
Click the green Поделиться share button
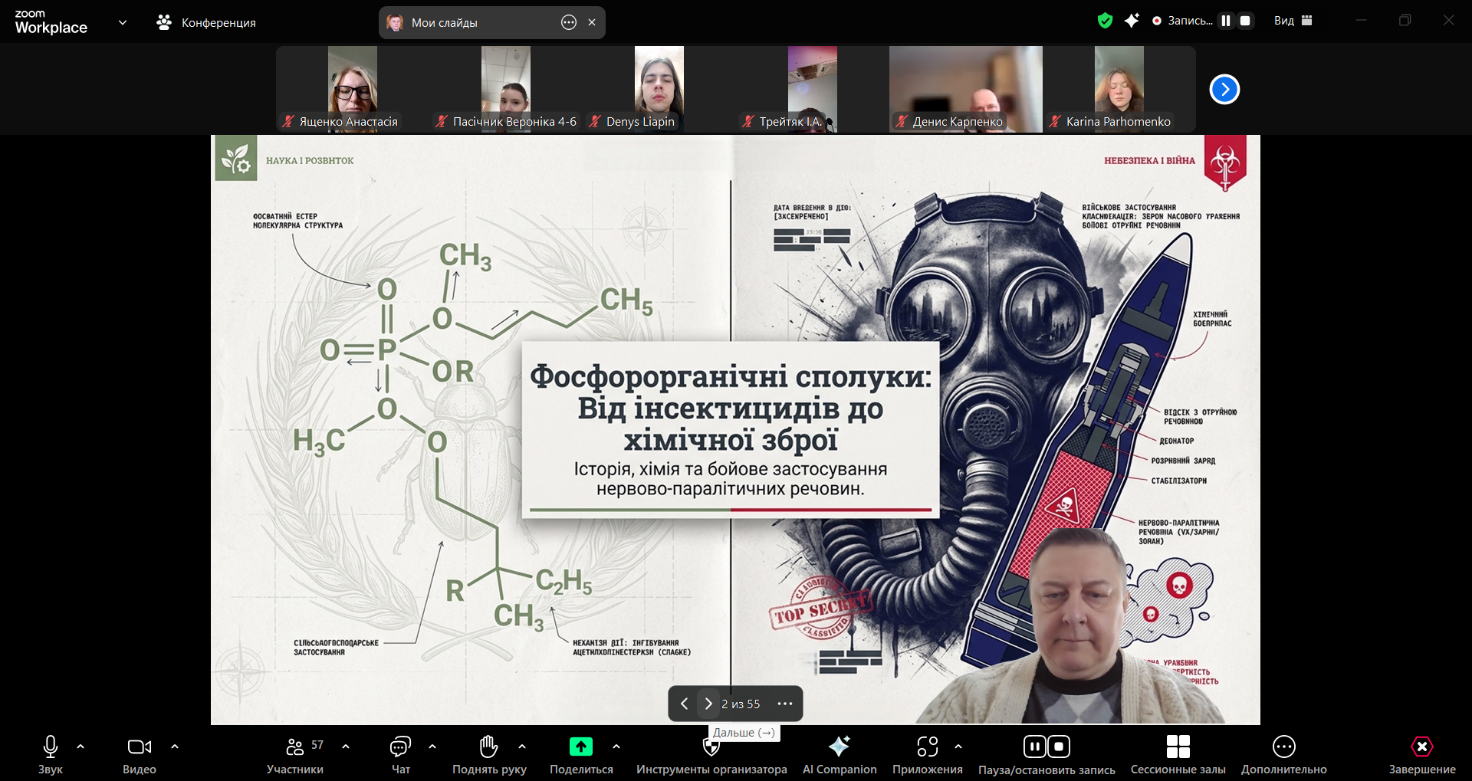[x=581, y=747]
